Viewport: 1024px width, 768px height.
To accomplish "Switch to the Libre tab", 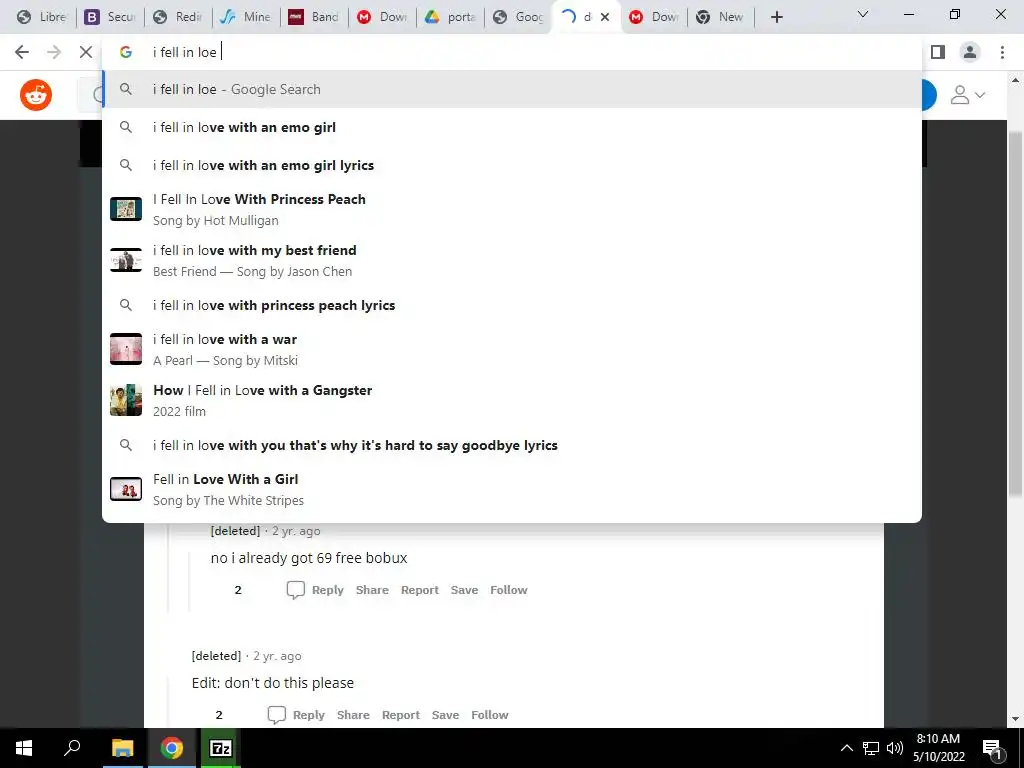I will pos(42,17).
